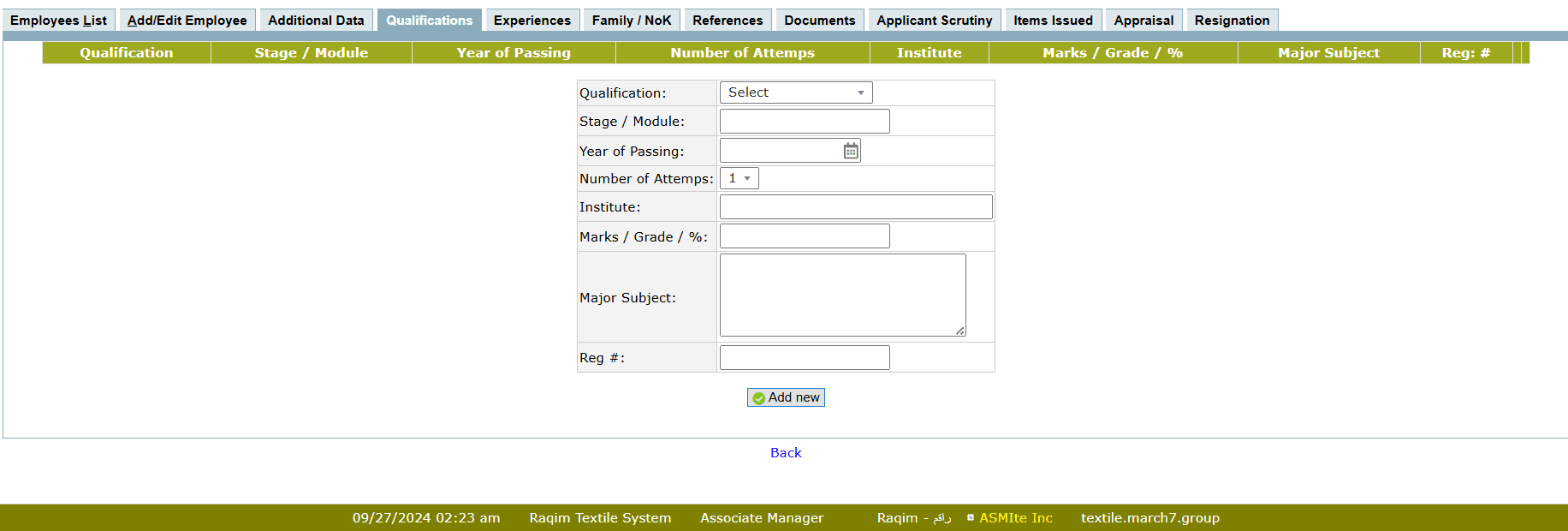Switch to the Appraisal tab

[1143, 21]
